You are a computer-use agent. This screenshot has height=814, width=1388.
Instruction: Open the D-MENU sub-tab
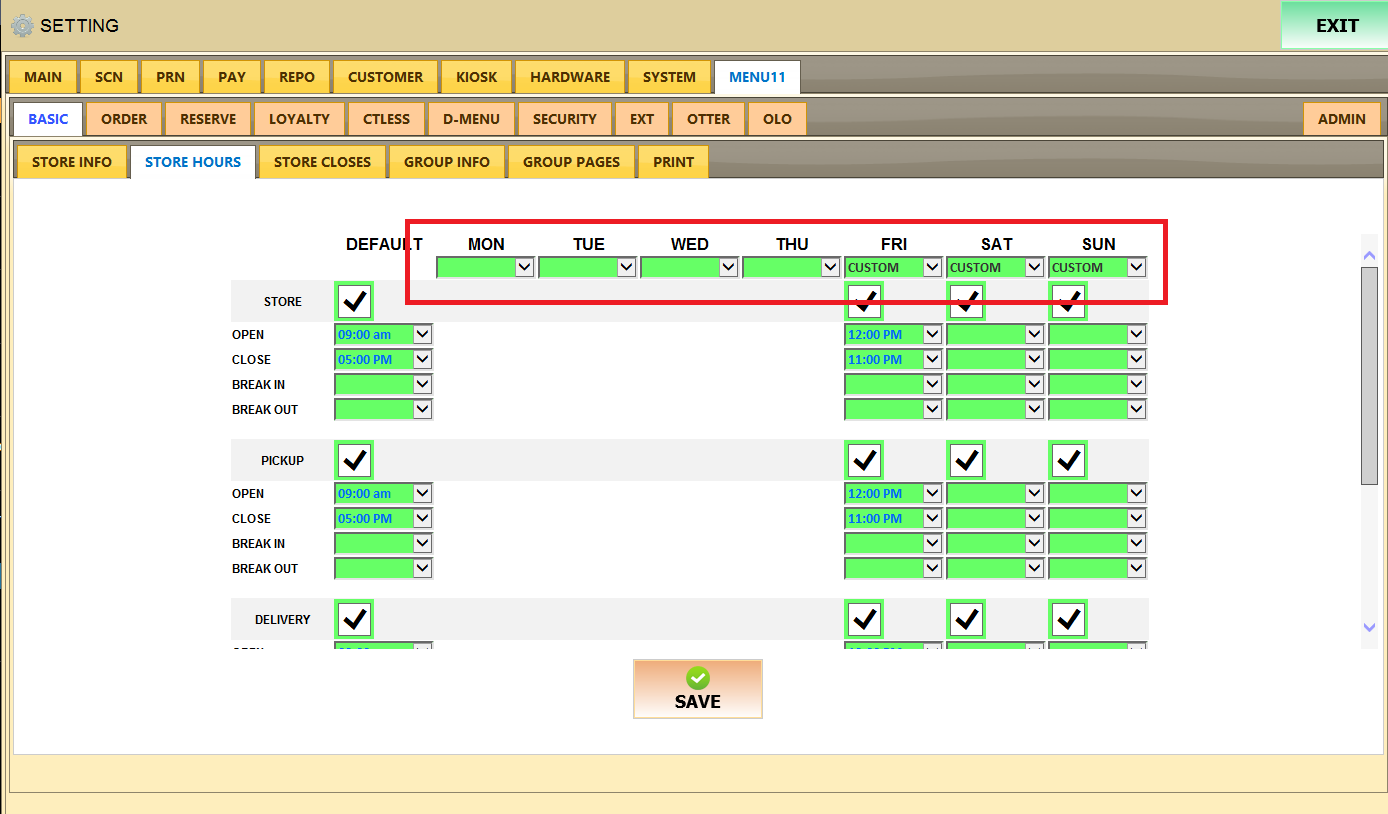coord(471,119)
